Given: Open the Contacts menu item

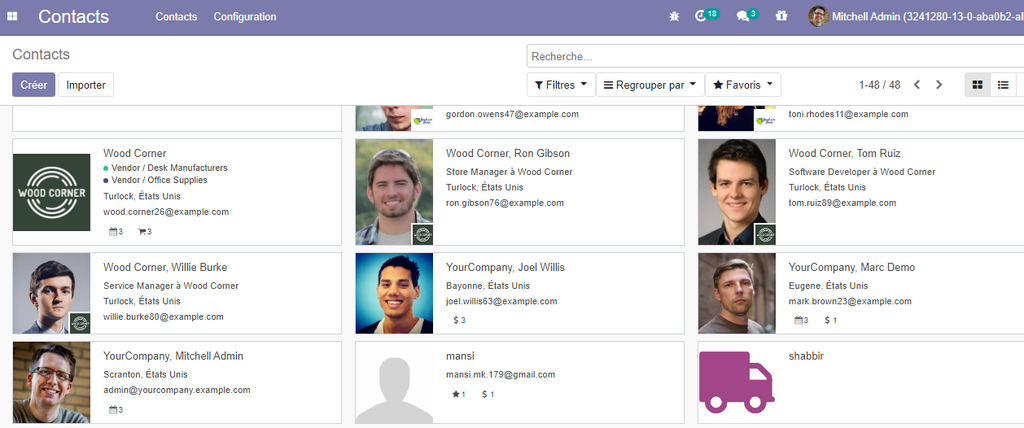Looking at the screenshot, I should click(x=176, y=17).
